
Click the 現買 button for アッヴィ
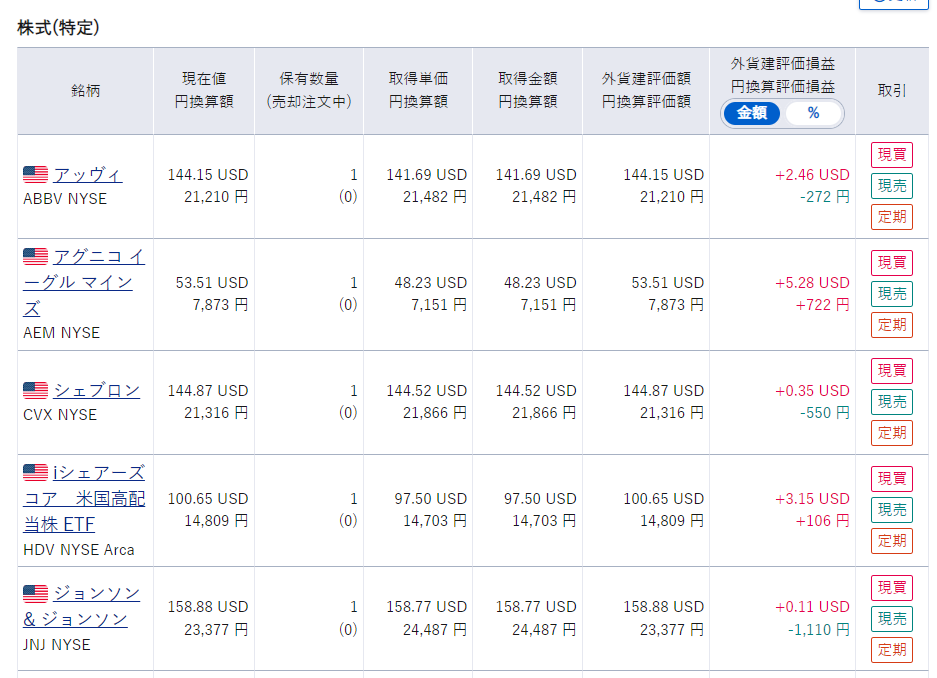click(x=891, y=155)
